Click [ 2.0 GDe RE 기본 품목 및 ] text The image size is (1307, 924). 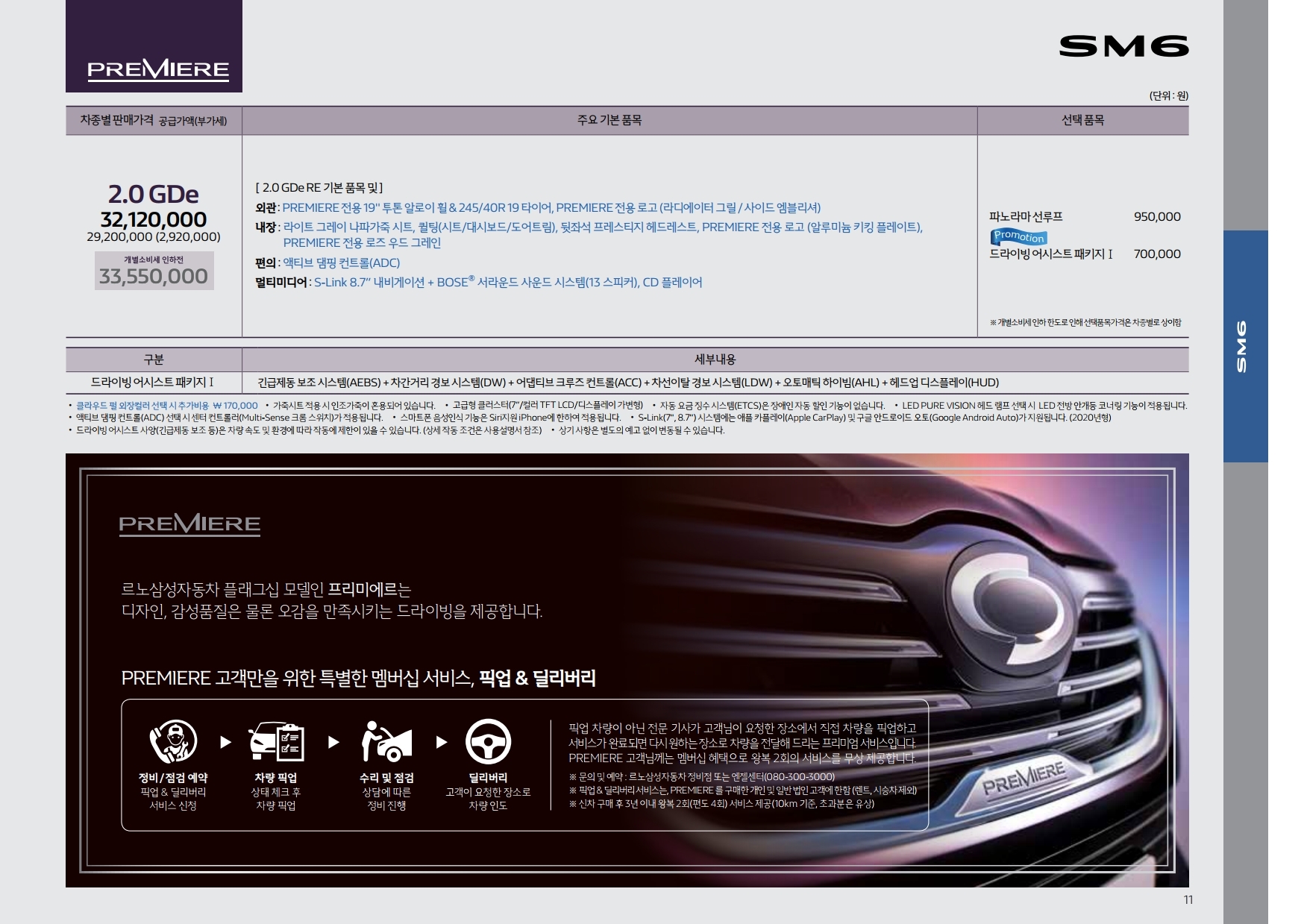[319, 188]
